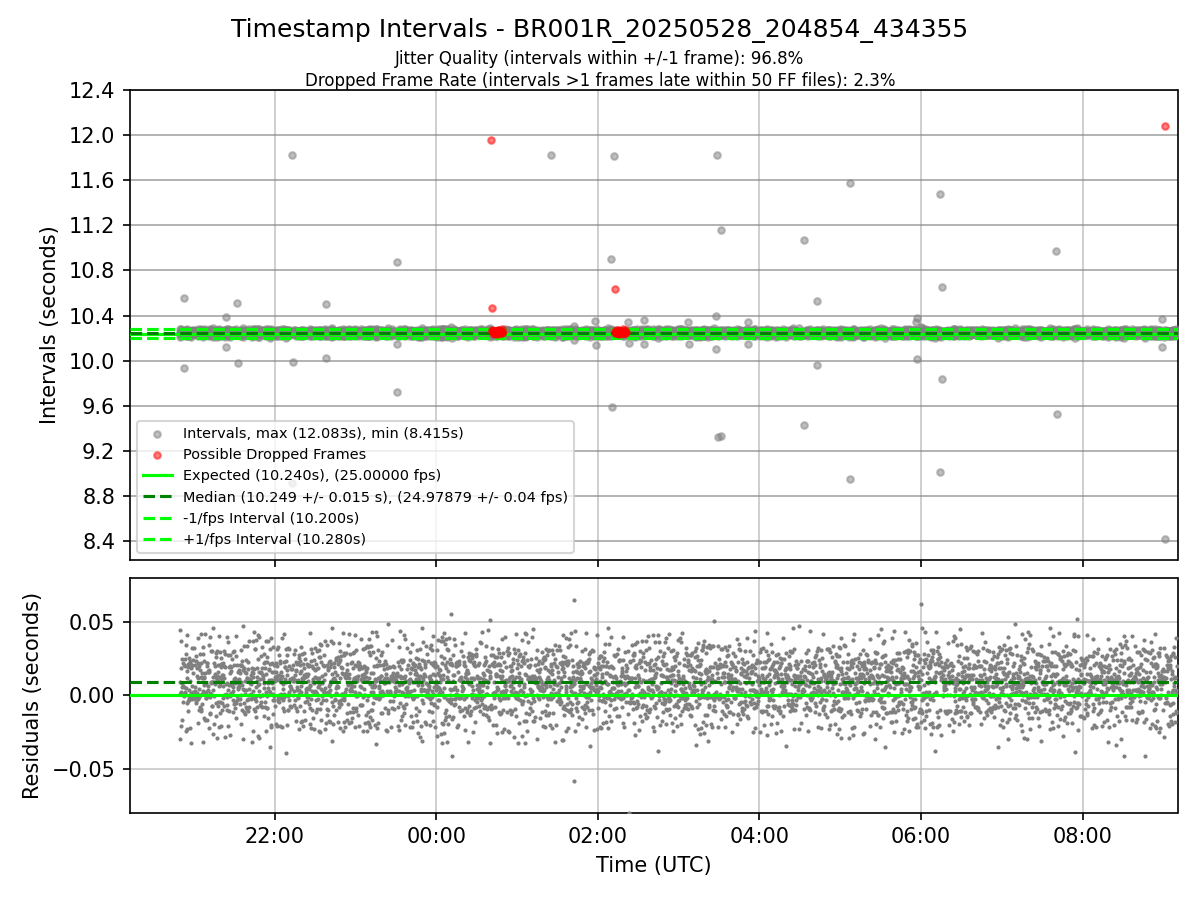Click the plot title "Timestamp Intervals - BR001R_20250528_204854_434355"
This screenshot has height=900, width=1200.
(599, 29)
